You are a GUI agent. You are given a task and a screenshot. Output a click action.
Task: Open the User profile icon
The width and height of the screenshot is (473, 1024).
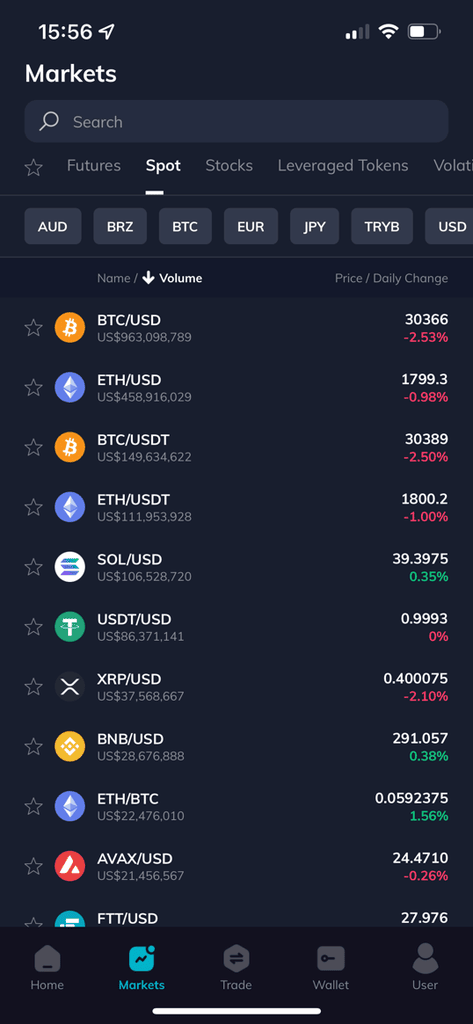425,959
